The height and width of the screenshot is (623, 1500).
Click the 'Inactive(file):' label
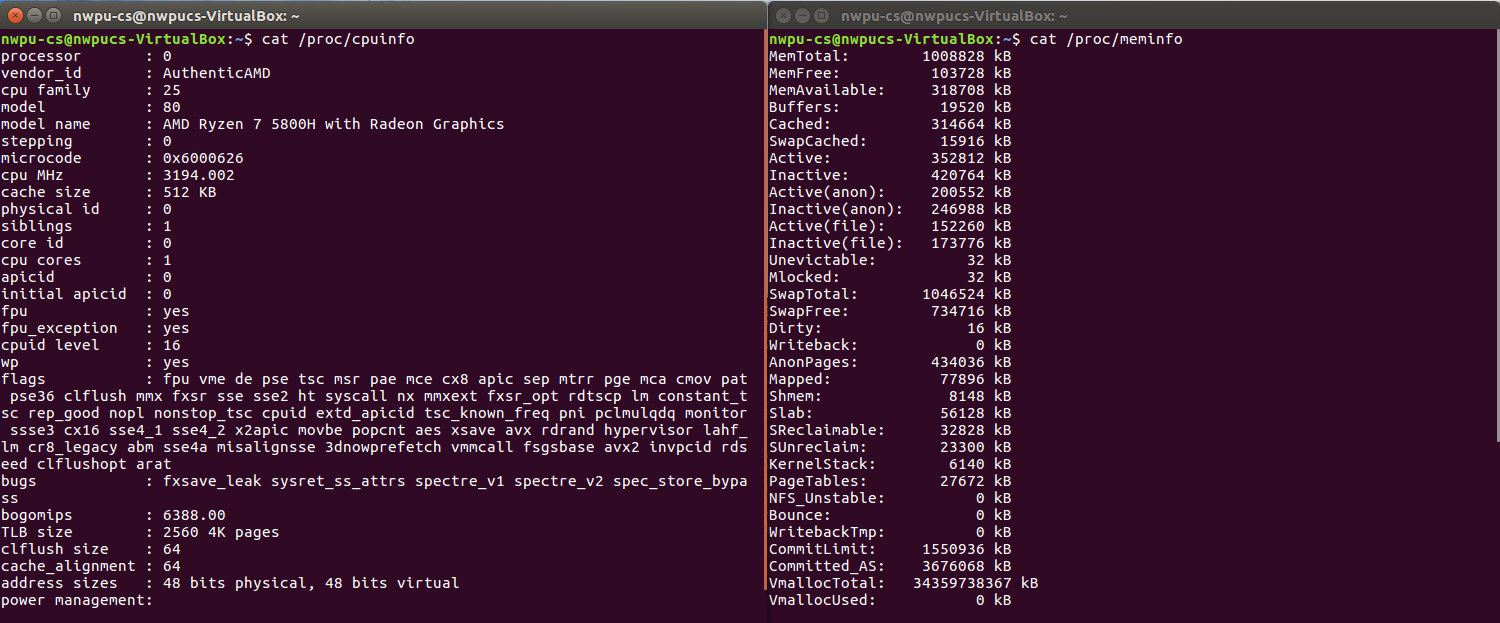coord(836,243)
